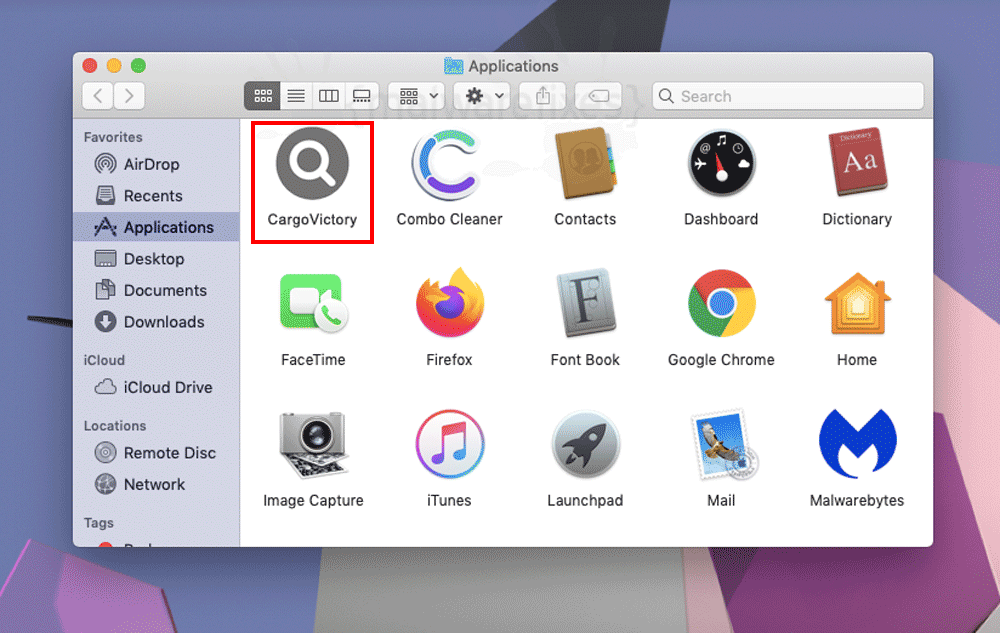
Task: Open the gear Action menu dropdown
Action: tap(482, 96)
